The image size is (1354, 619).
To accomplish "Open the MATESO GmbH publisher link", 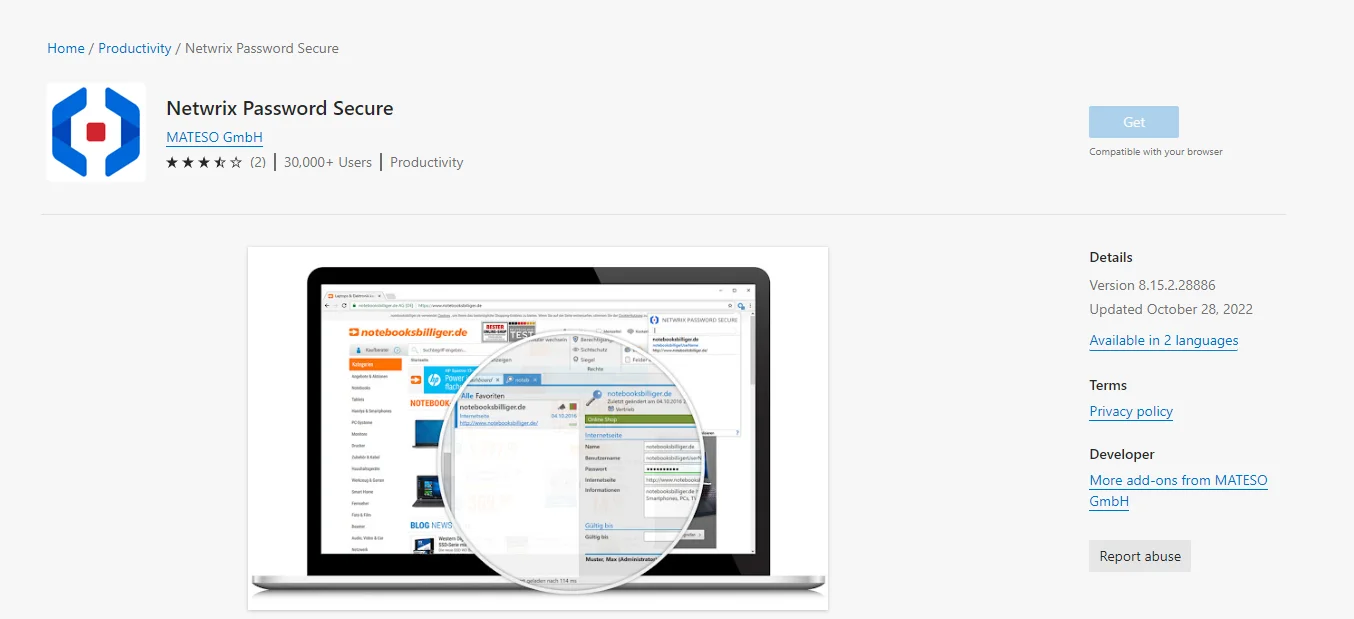I will coord(214,137).
